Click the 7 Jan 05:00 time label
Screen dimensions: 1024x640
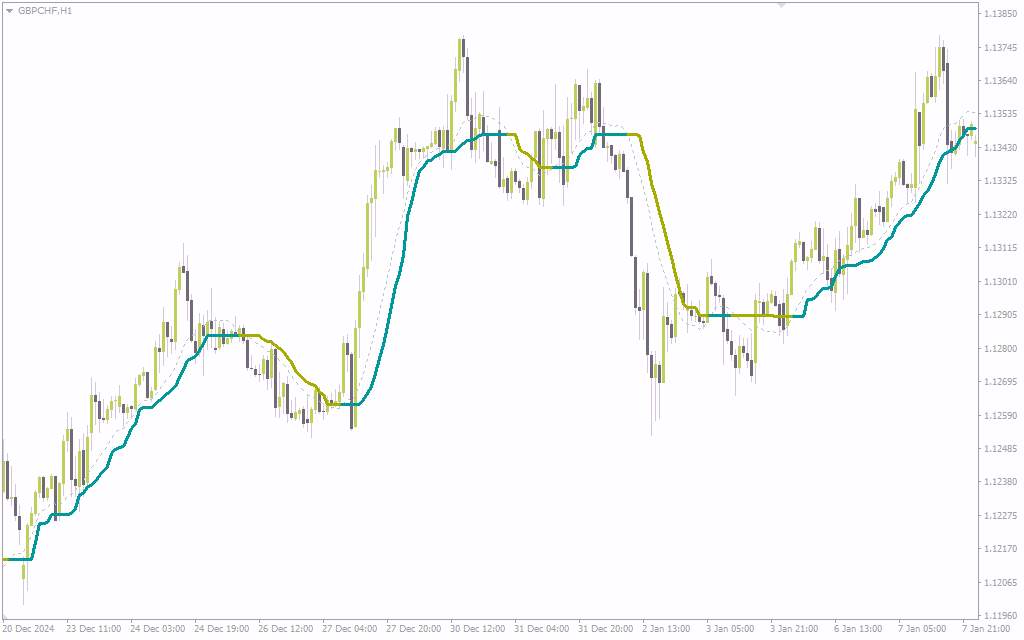922,629
